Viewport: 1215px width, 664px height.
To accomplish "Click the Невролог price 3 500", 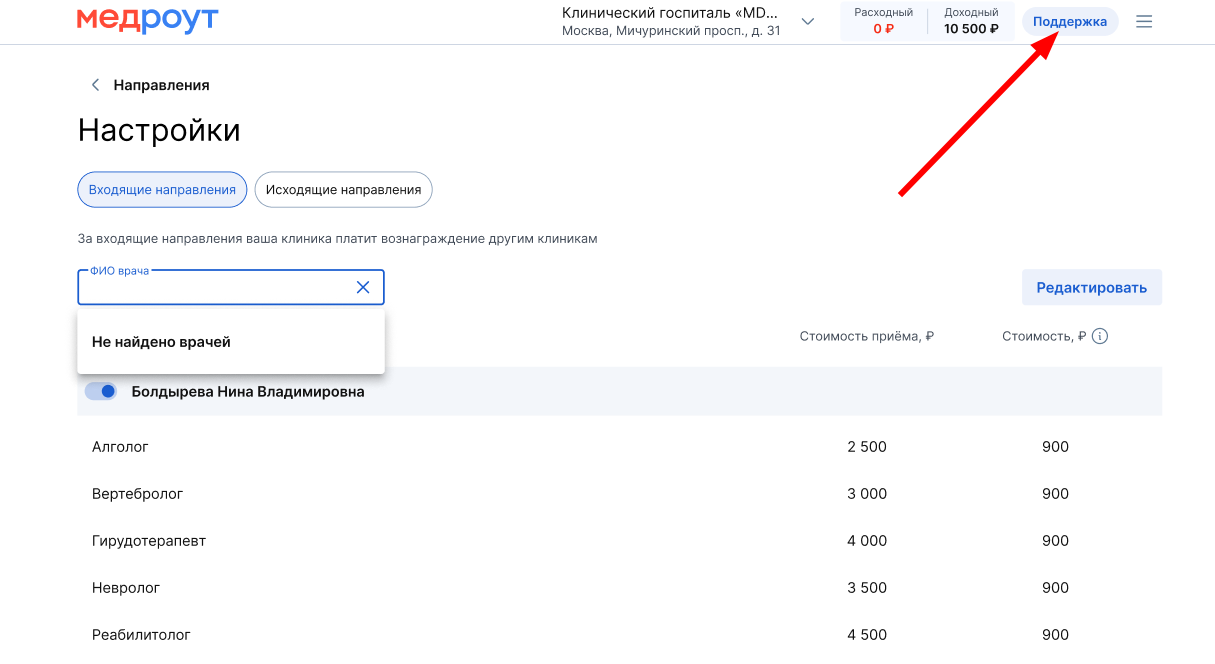I will coord(866,588).
